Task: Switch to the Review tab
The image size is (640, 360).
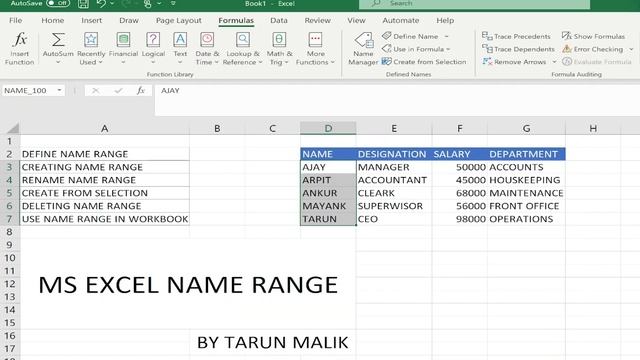Action: [318, 20]
